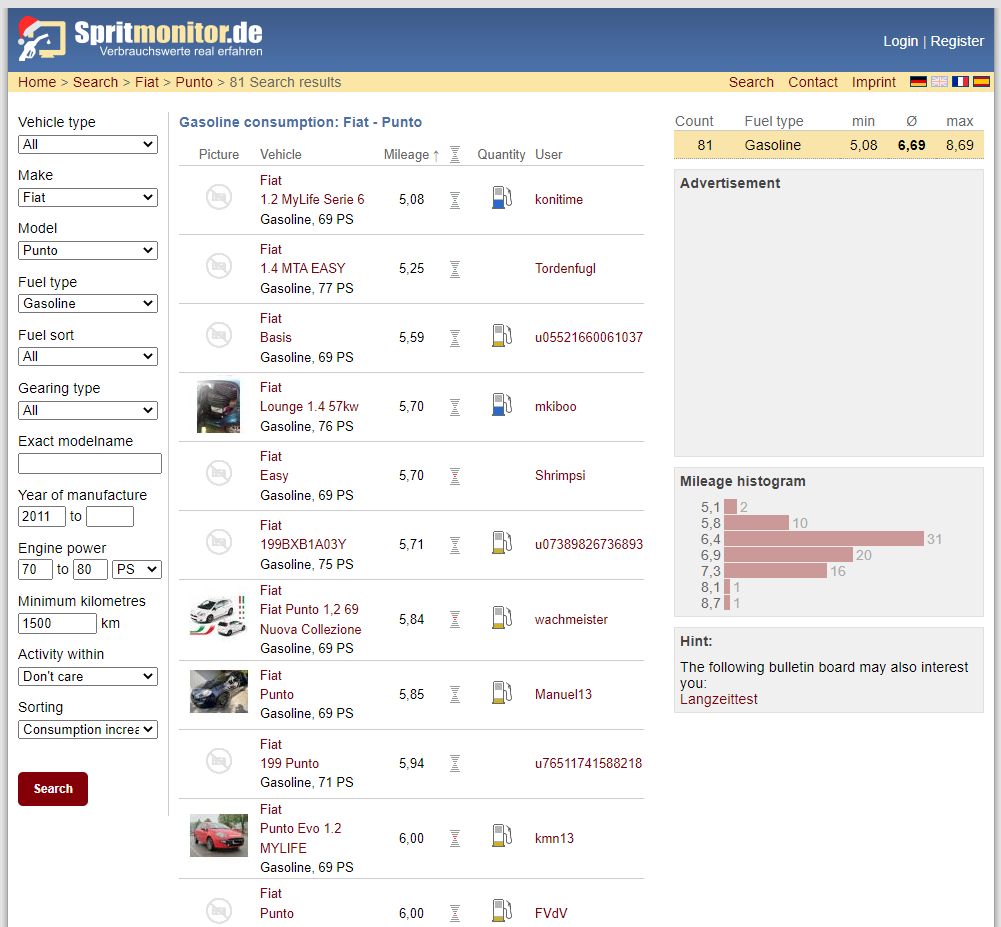This screenshot has width=1001, height=927.
Task: Open the Contact menu link
Action: click(813, 82)
